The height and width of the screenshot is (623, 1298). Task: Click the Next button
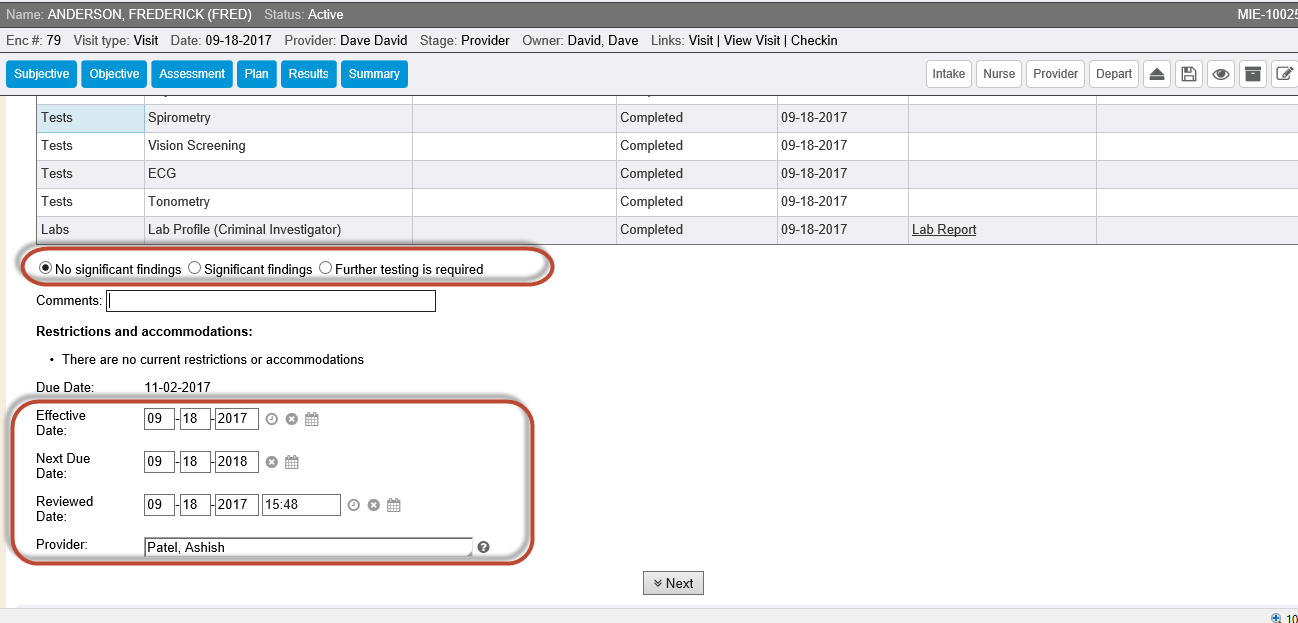673,583
